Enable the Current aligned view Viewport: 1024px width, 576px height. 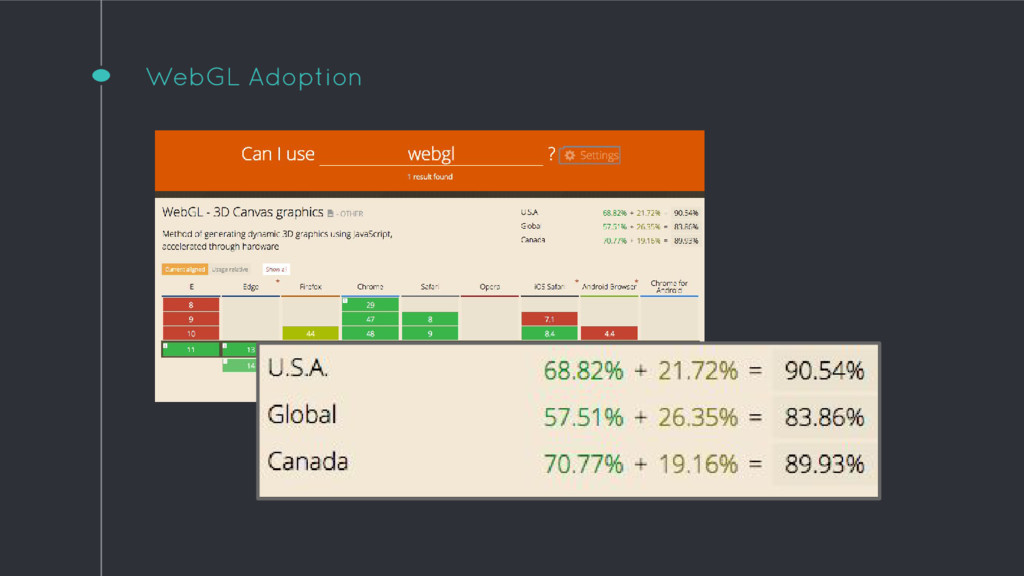tap(184, 269)
